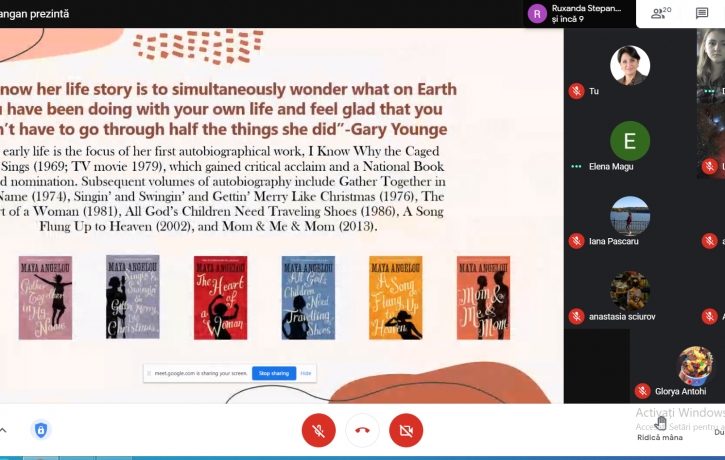Click the 'prezintă' presenter label at top
This screenshot has width=725, height=460.
(49, 14)
